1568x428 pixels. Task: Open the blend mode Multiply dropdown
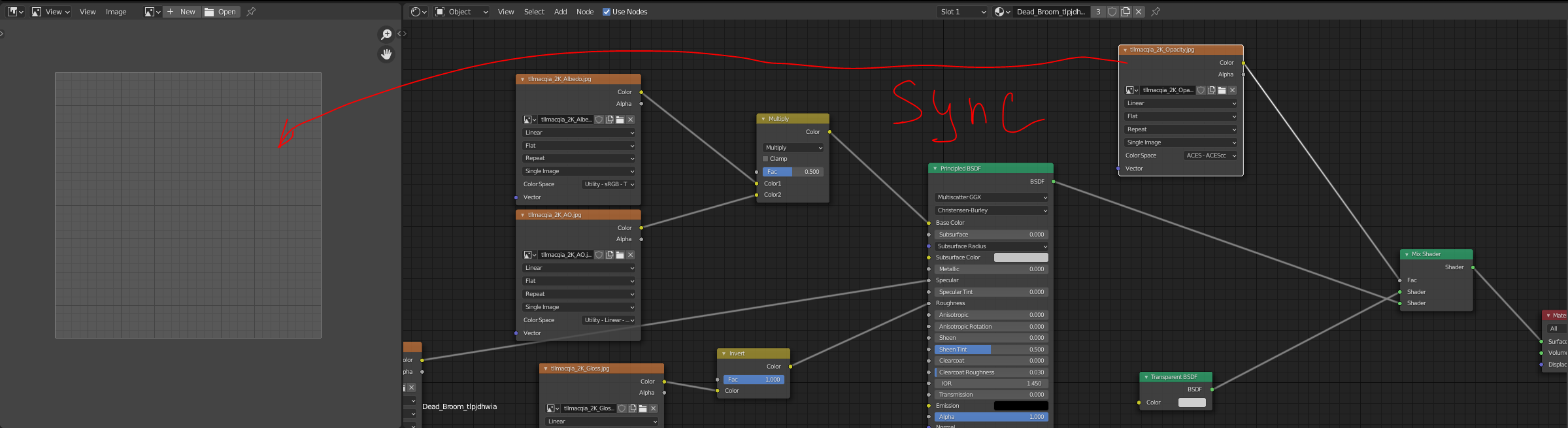pos(793,148)
